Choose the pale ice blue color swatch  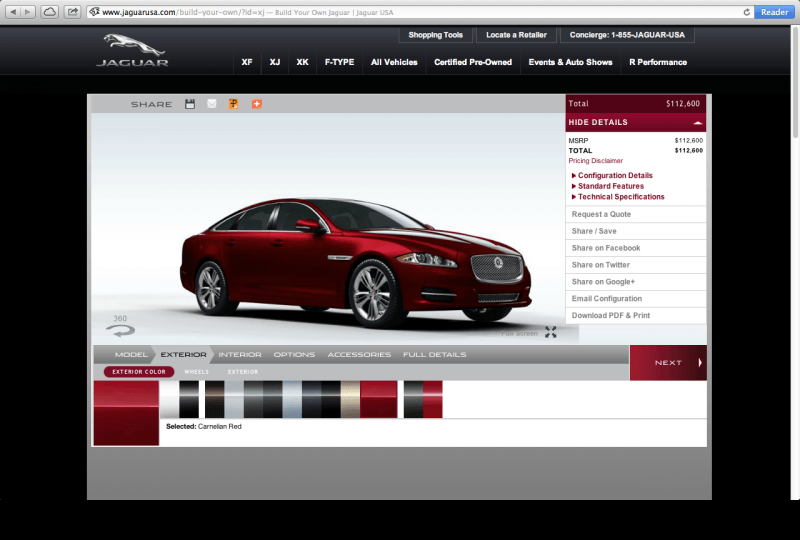[x=292, y=399]
